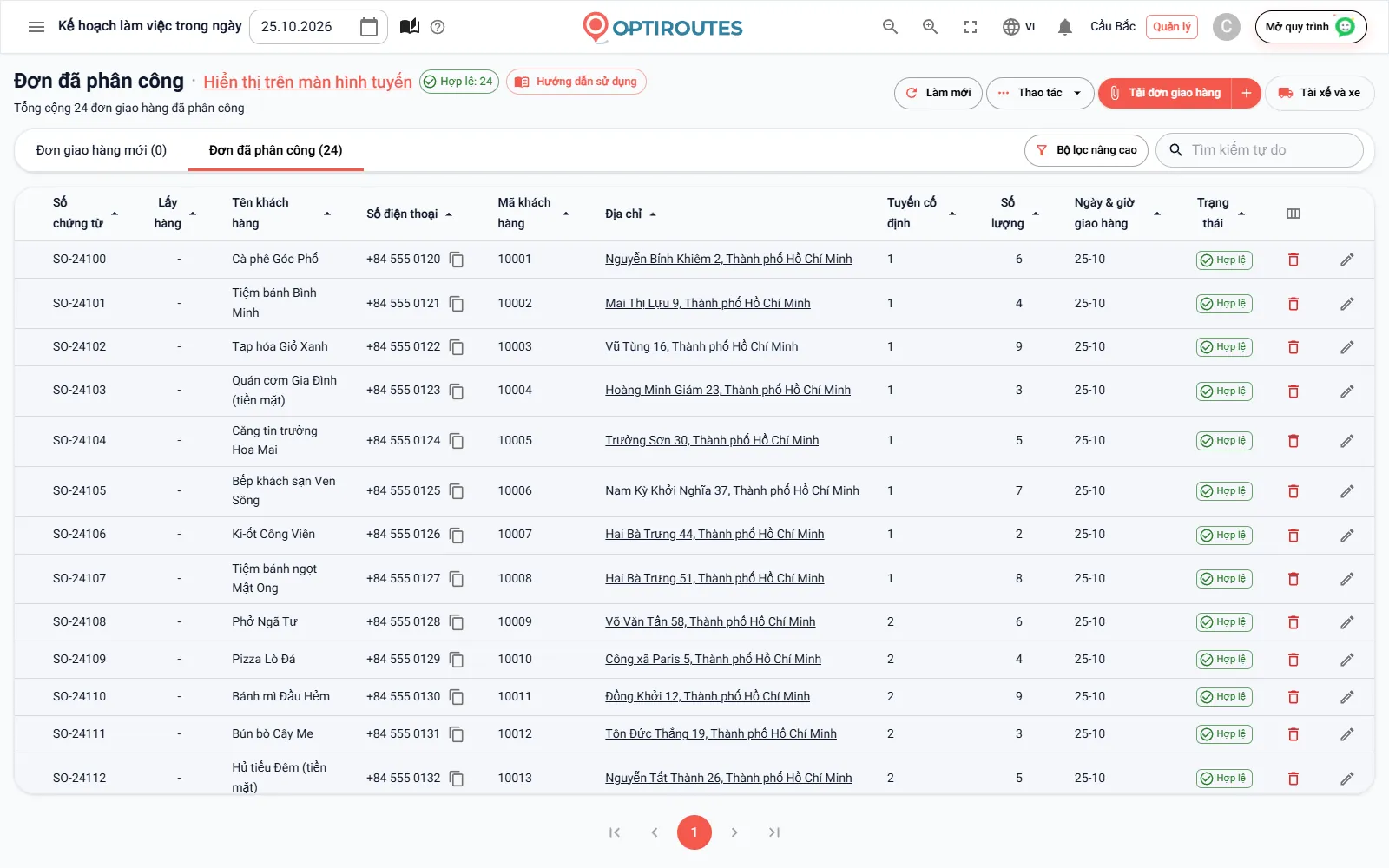Click Hợp lệ: 24 badge
The width and height of the screenshot is (1389, 868).
[459, 82]
